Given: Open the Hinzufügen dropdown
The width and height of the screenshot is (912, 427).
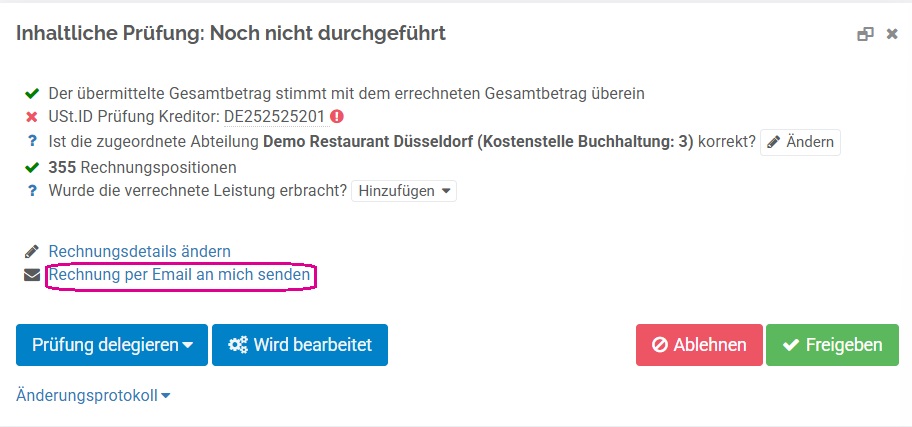Looking at the screenshot, I should click(x=404, y=191).
